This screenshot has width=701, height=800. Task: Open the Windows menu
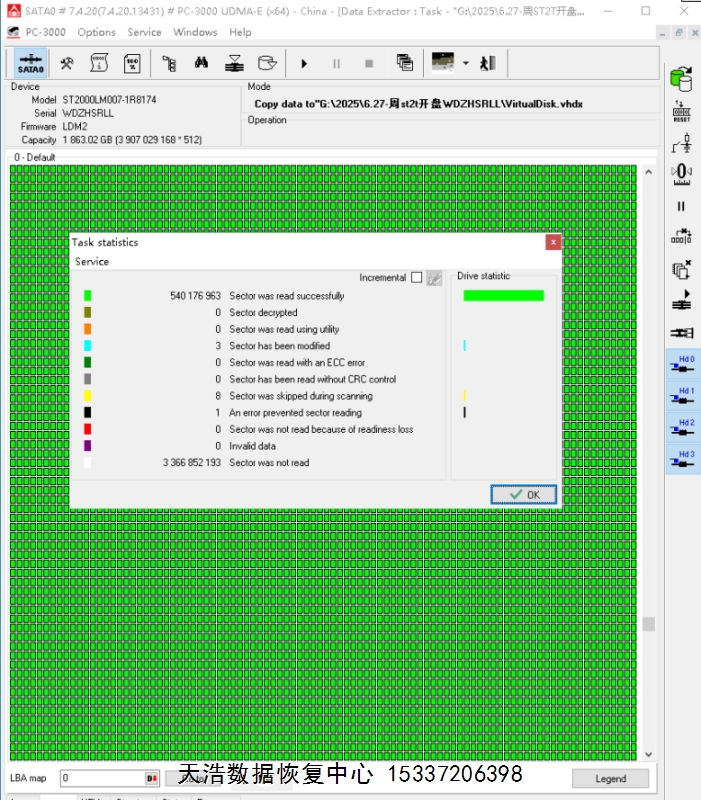195,32
